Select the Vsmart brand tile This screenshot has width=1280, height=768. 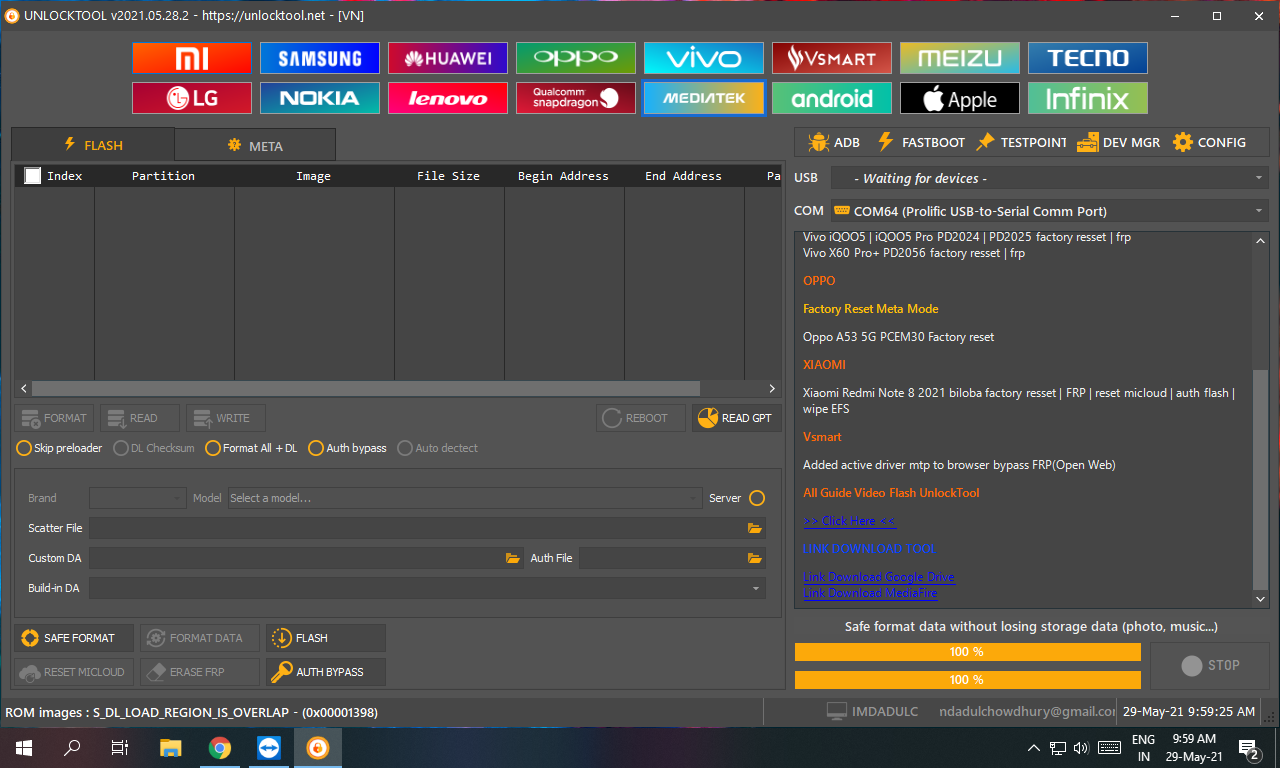[832, 58]
